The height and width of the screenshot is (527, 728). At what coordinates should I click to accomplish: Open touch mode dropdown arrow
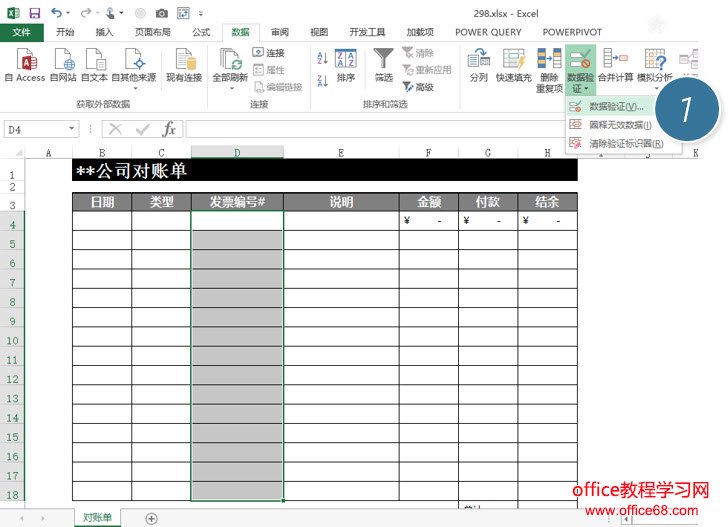[121, 13]
